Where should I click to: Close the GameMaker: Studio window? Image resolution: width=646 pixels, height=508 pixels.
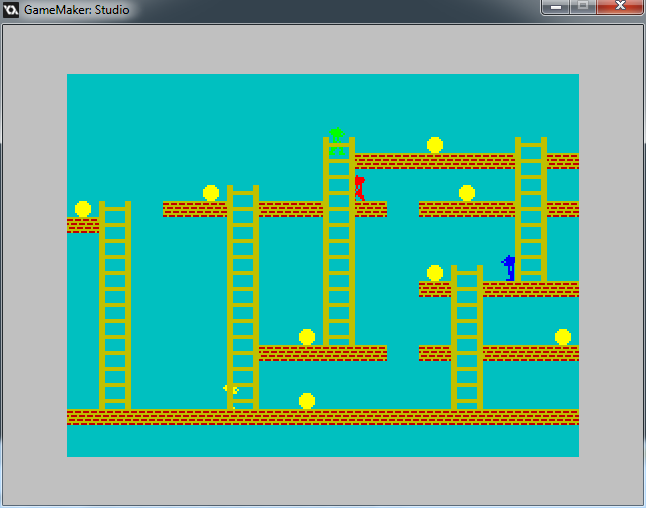[620, 7]
